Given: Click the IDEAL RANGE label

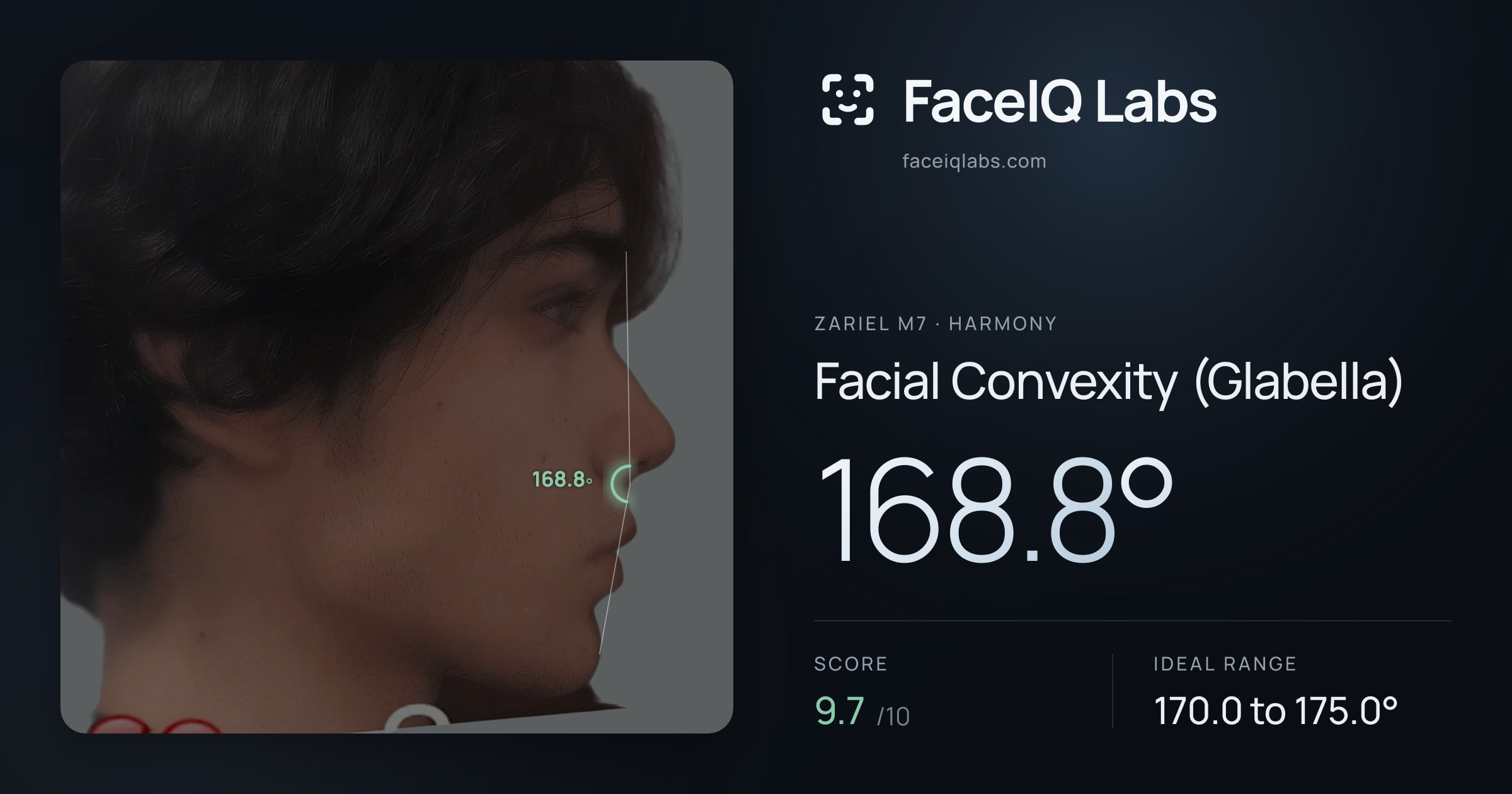Looking at the screenshot, I should point(1225,664).
